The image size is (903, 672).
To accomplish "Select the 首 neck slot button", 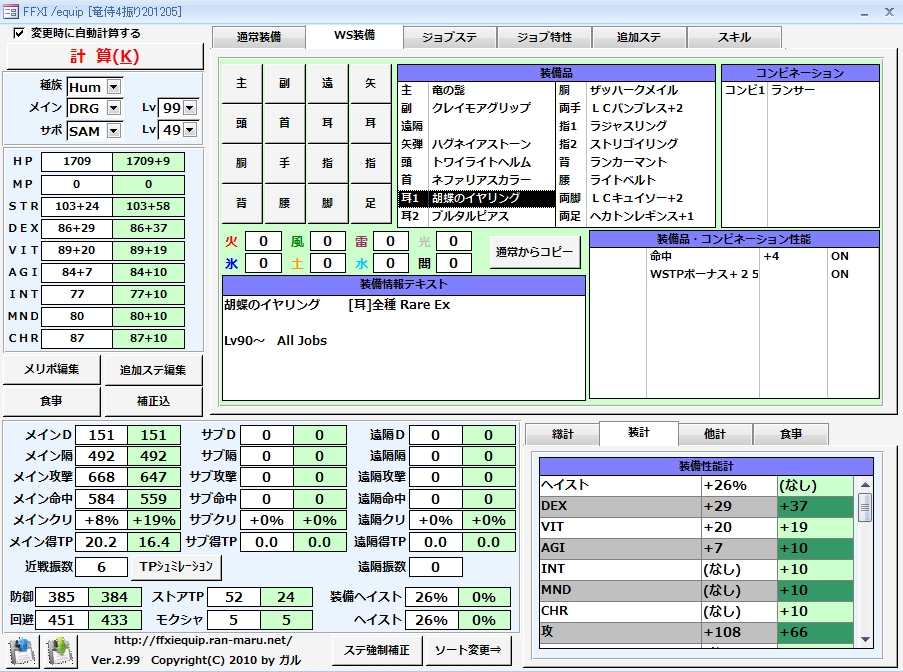I will pos(284,123).
